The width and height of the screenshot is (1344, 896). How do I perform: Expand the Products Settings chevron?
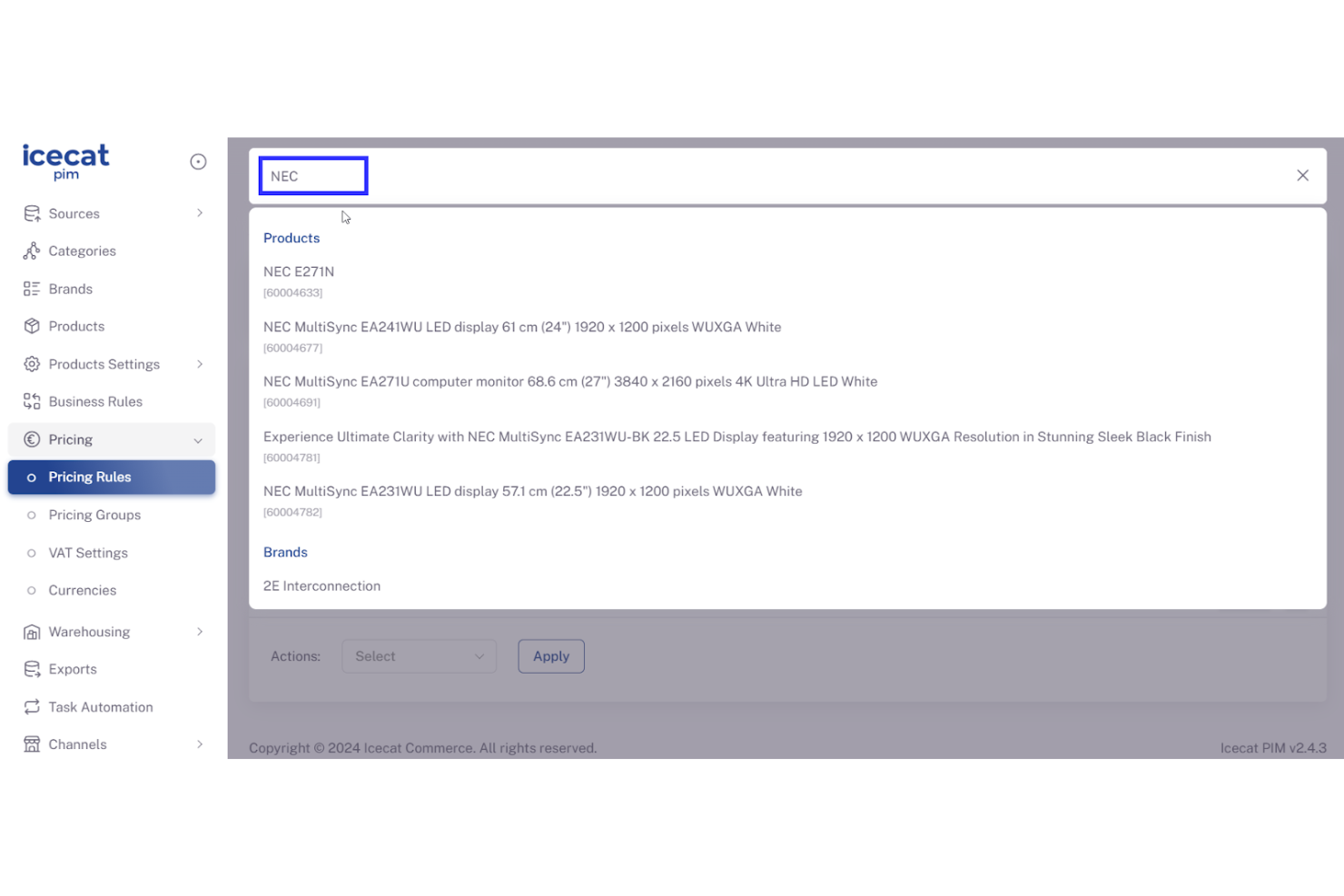tap(200, 364)
